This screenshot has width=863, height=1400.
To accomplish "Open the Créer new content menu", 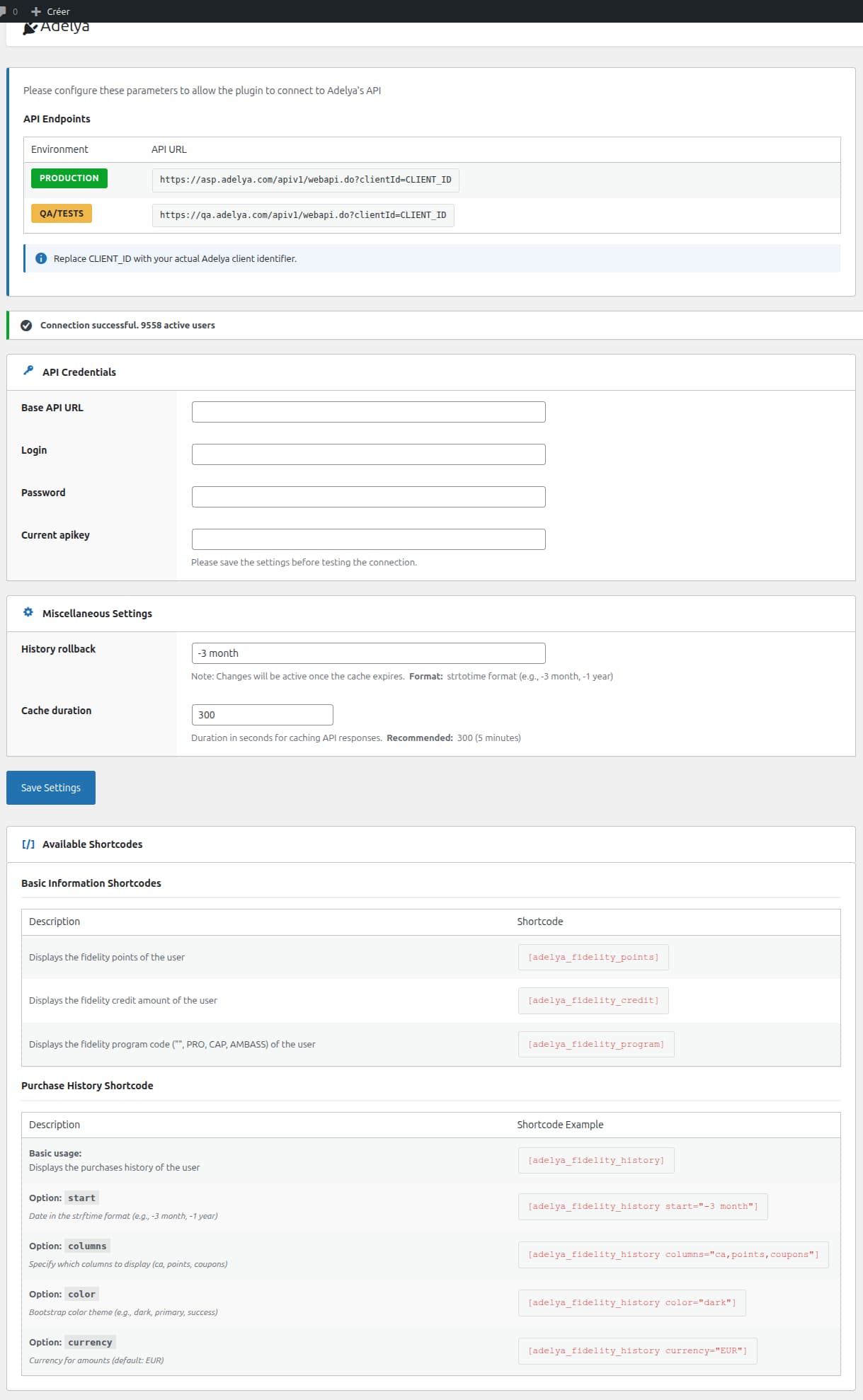I will (50, 11).
